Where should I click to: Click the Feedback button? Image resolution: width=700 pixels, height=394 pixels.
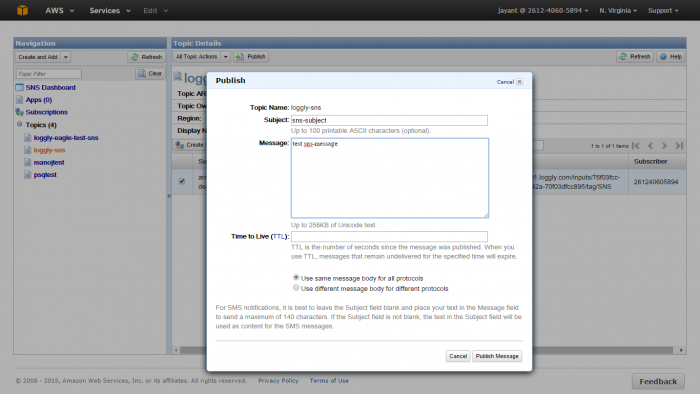(658, 382)
